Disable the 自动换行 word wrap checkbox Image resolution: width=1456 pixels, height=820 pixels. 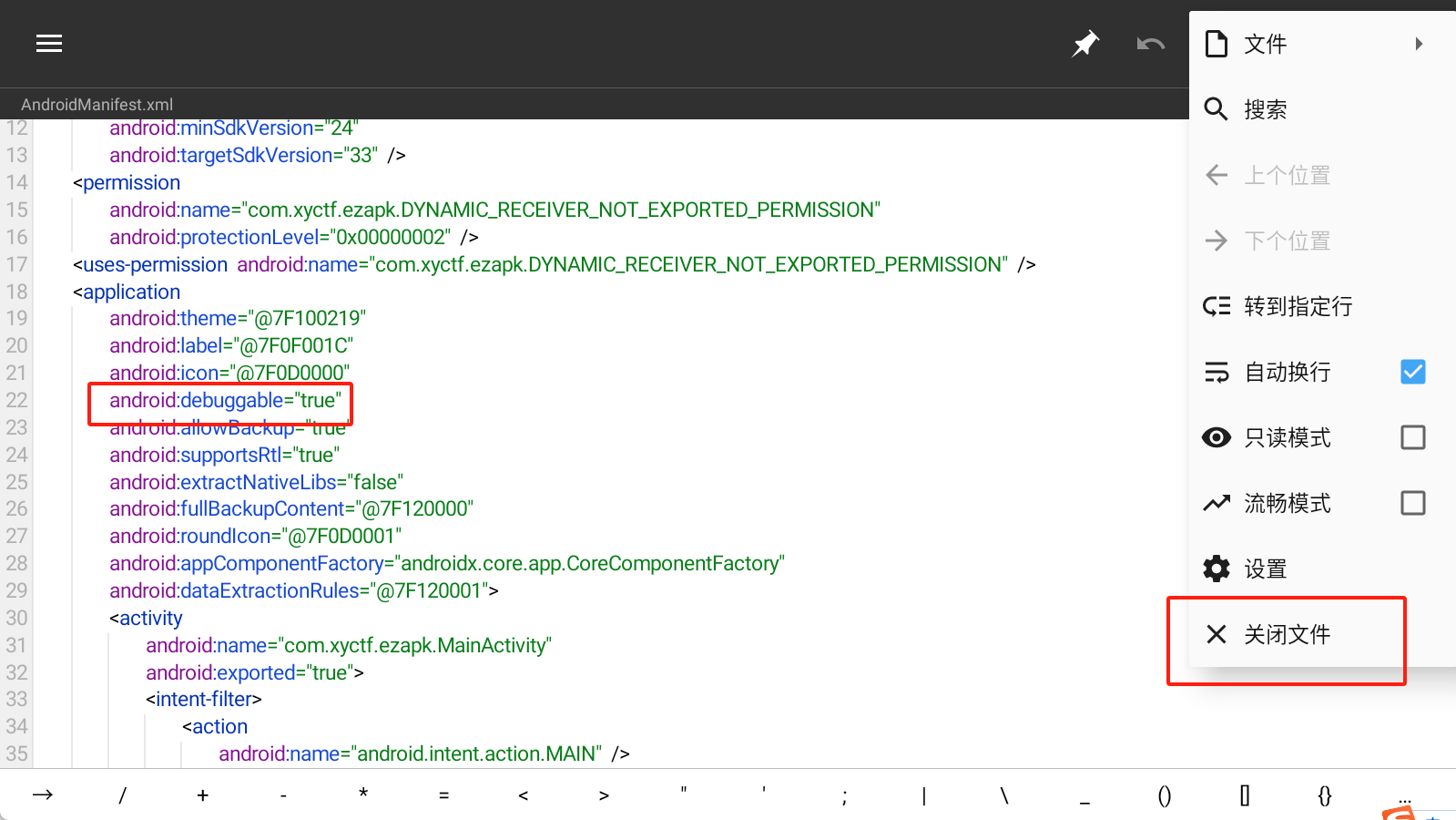(1412, 372)
